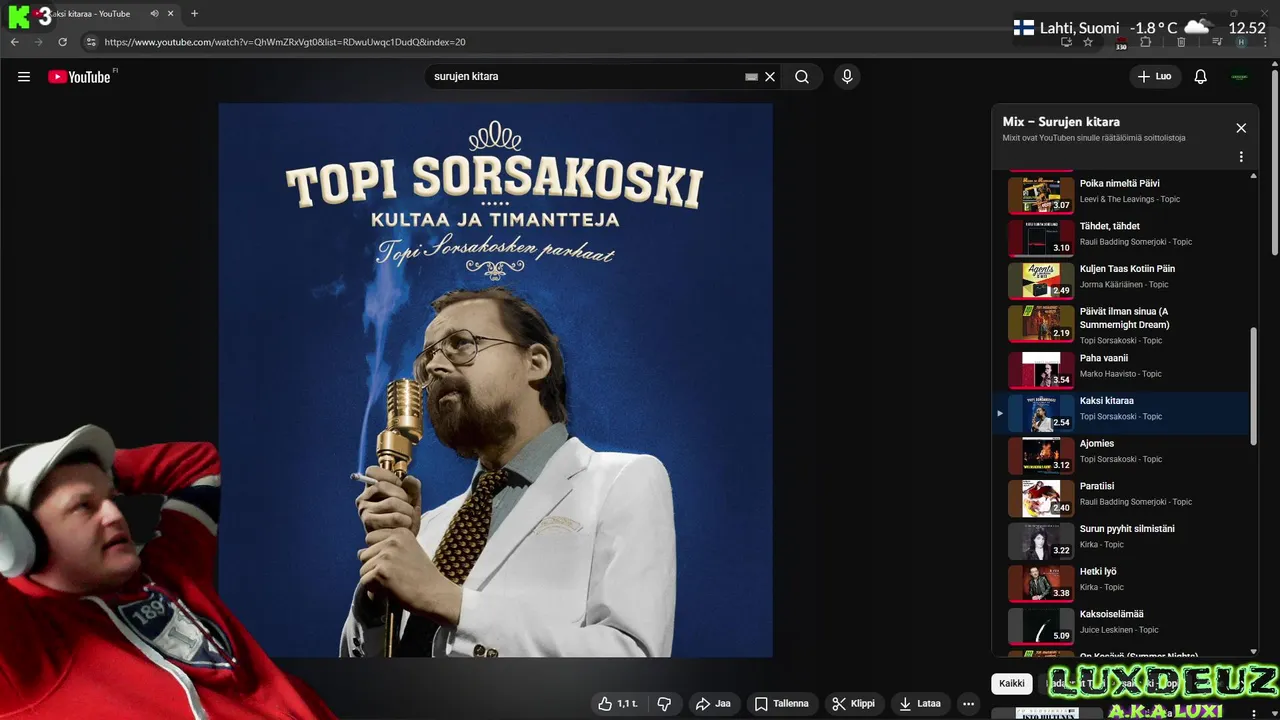Clear the search text with the X

(770, 77)
